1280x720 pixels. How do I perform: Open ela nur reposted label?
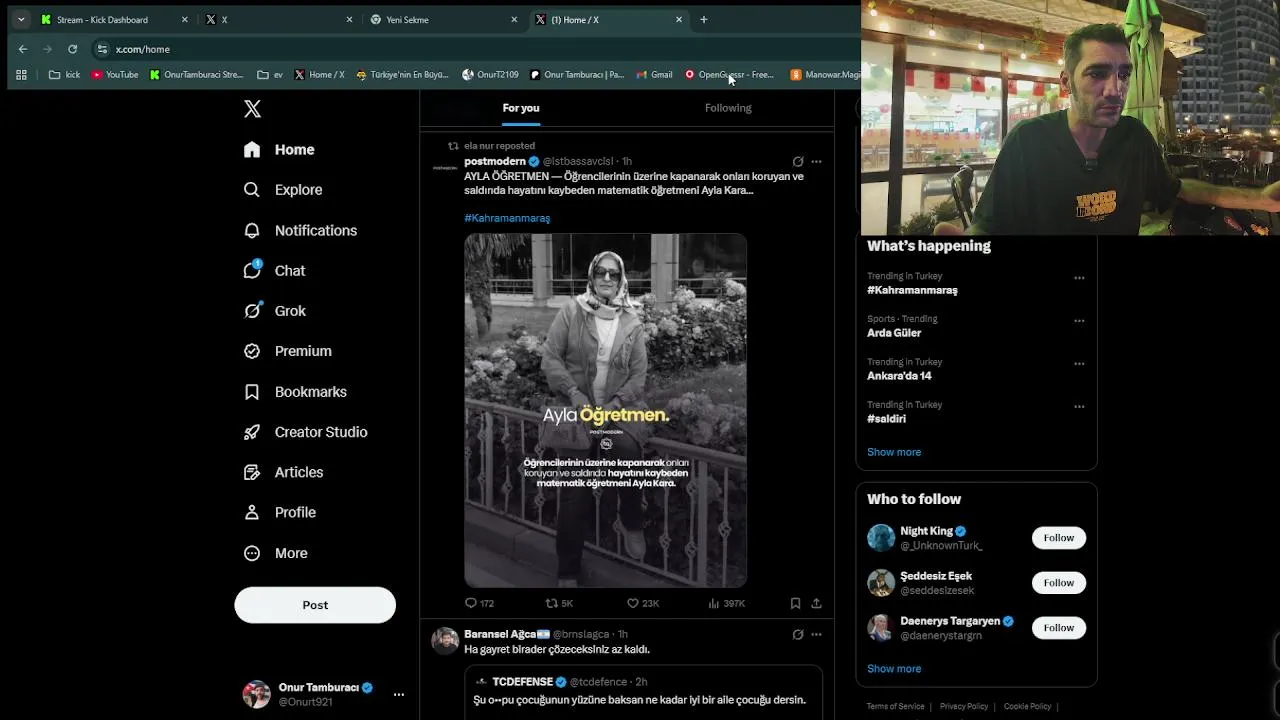(499, 146)
